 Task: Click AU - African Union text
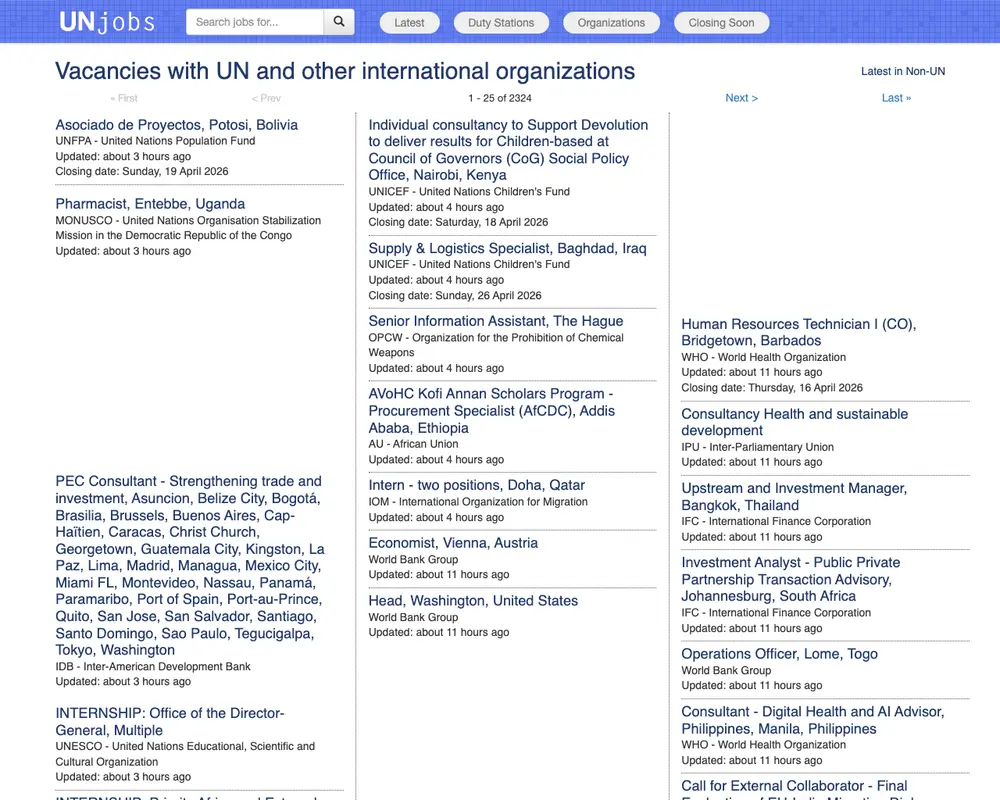(413, 444)
